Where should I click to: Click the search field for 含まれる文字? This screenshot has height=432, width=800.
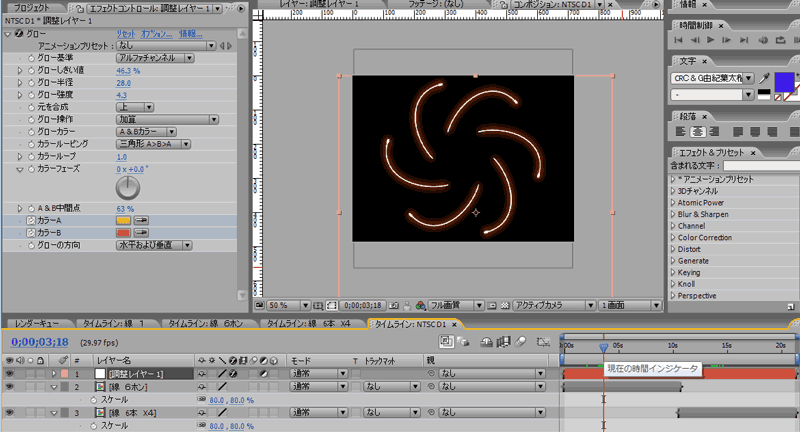click(761, 166)
